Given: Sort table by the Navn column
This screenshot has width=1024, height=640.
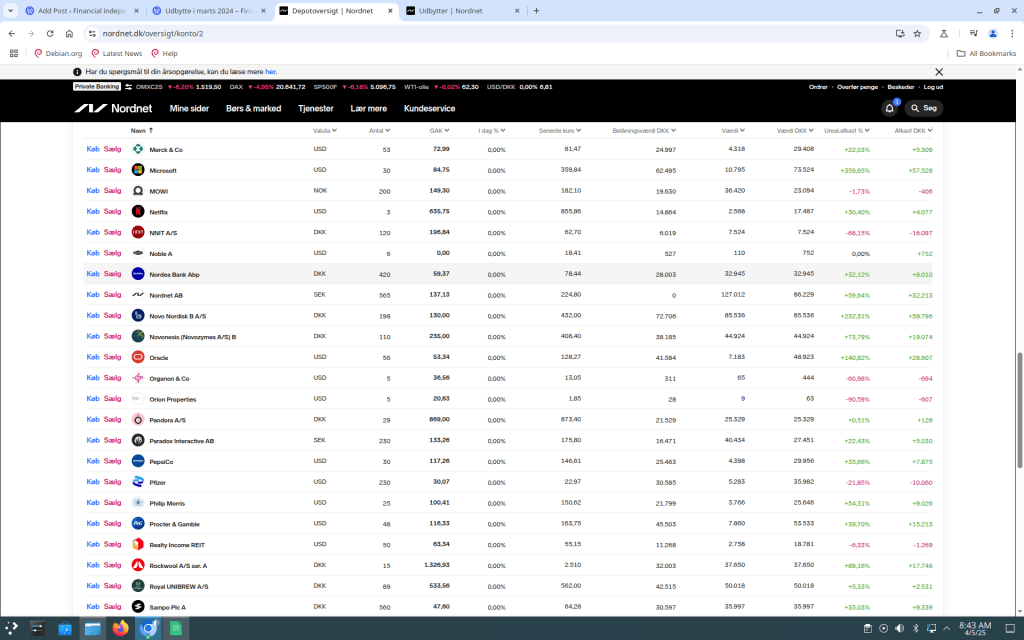Looking at the screenshot, I should click(x=140, y=130).
